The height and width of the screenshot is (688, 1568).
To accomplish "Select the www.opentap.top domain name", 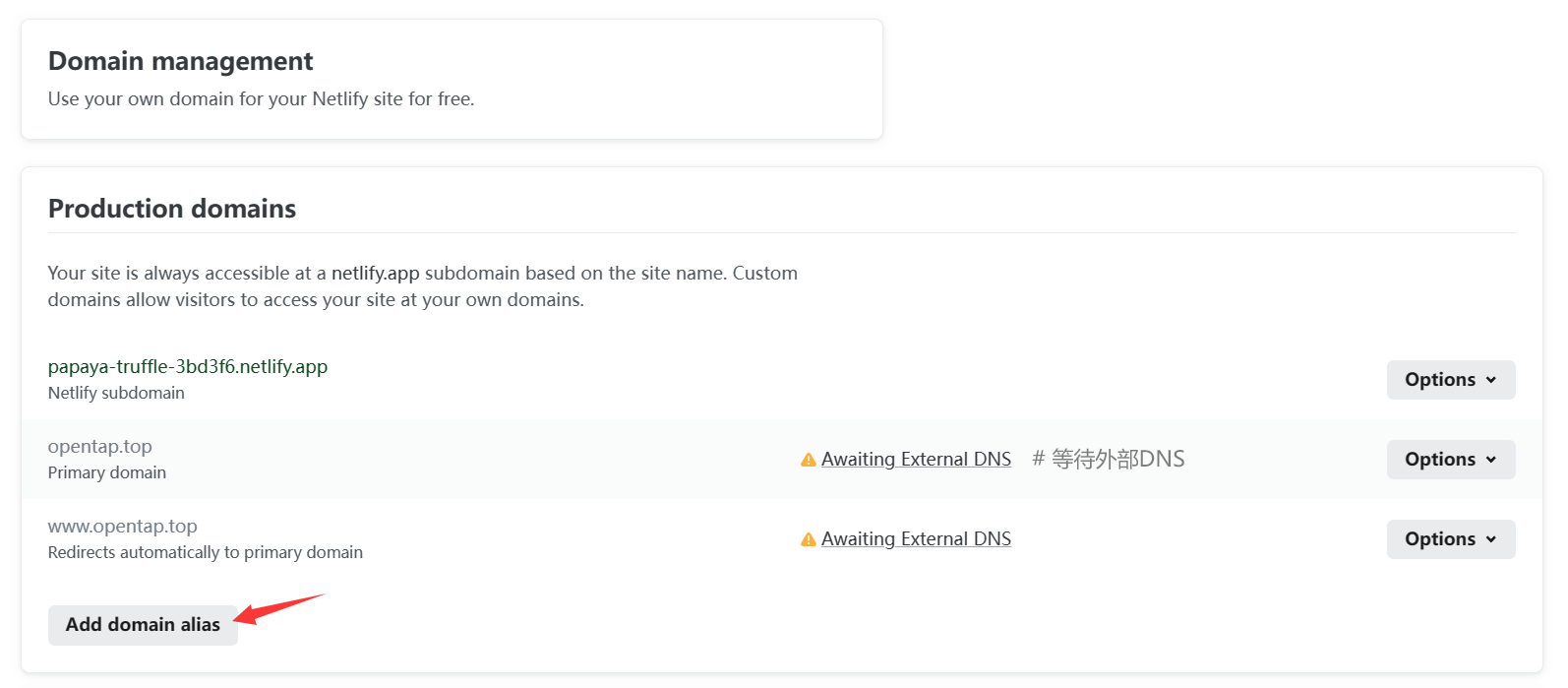I will (x=123, y=527).
